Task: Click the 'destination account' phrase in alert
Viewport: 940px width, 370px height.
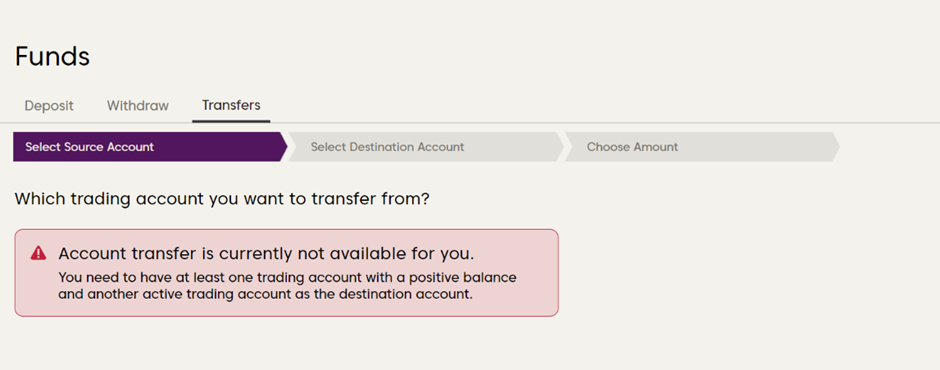Action: 412,294
